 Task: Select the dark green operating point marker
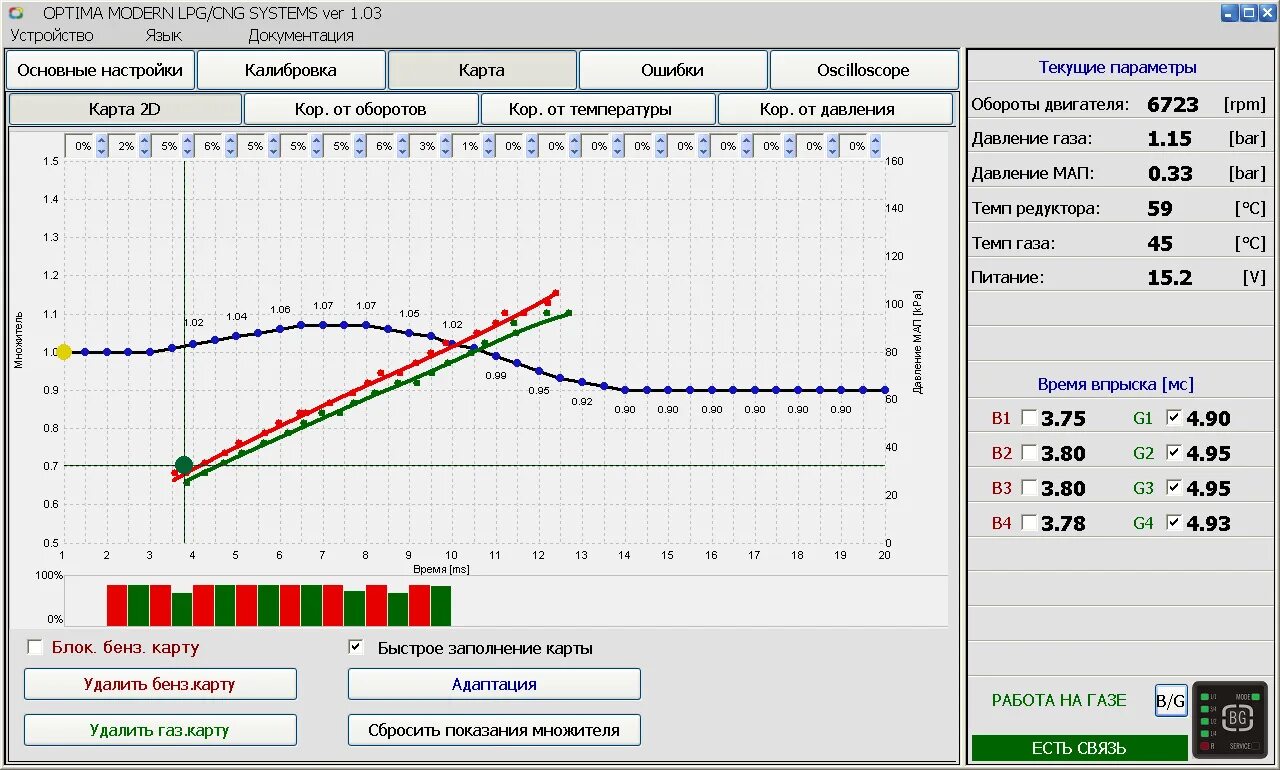pos(184,465)
